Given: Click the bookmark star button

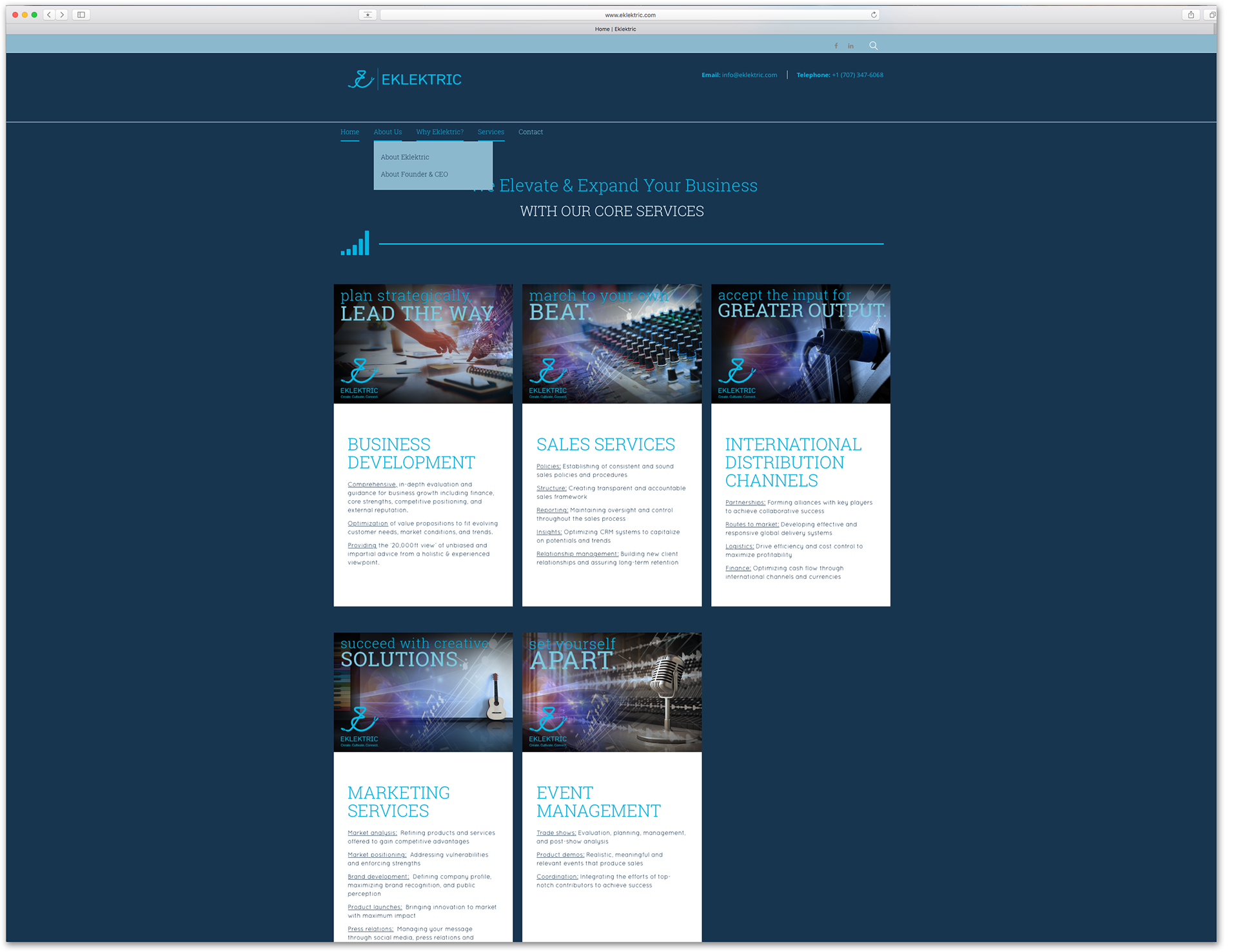Looking at the screenshot, I should click(x=368, y=15).
